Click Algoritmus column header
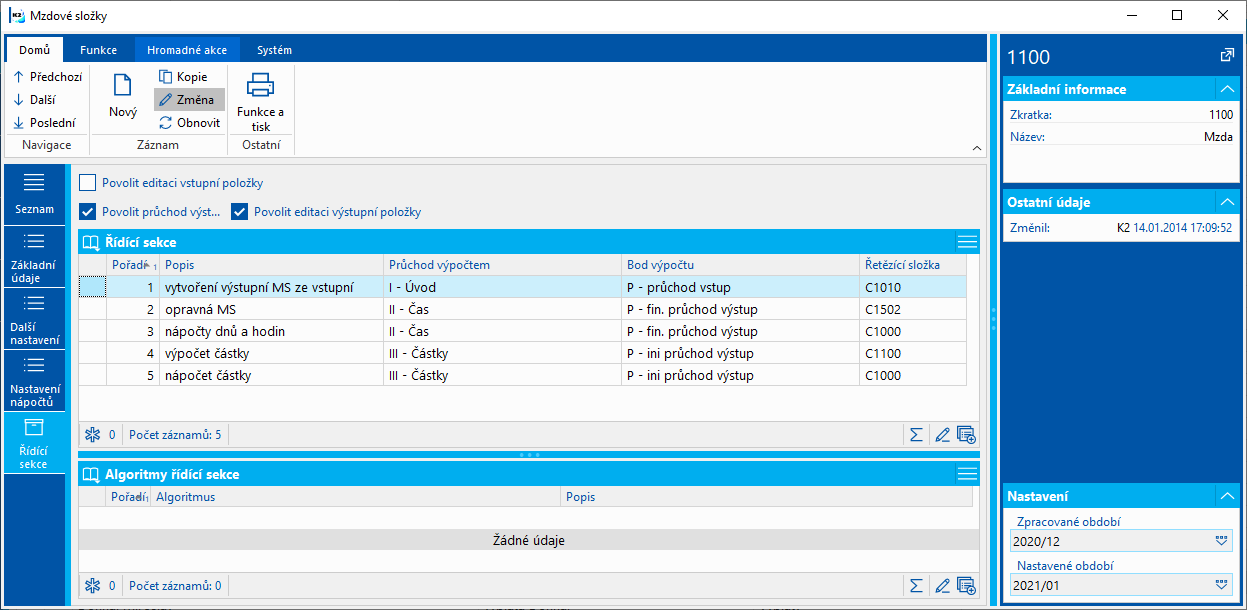This screenshot has height=610, width=1247. tap(354, 496)
